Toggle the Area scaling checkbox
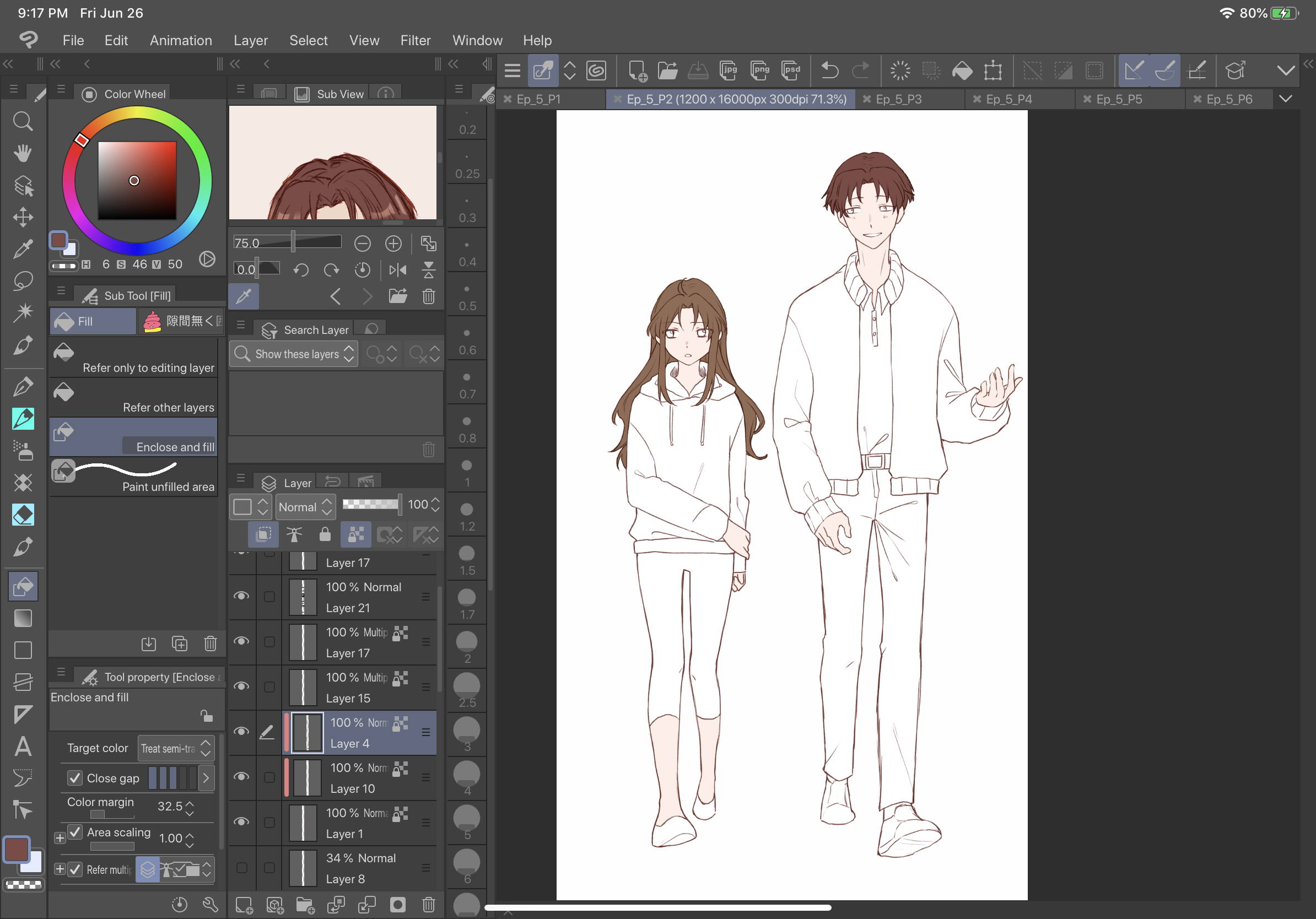 (74, 832)
